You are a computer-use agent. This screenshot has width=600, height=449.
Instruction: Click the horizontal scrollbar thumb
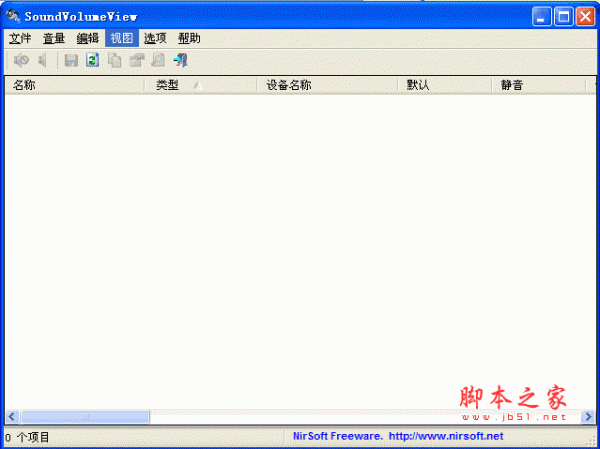tap(85, 416)
